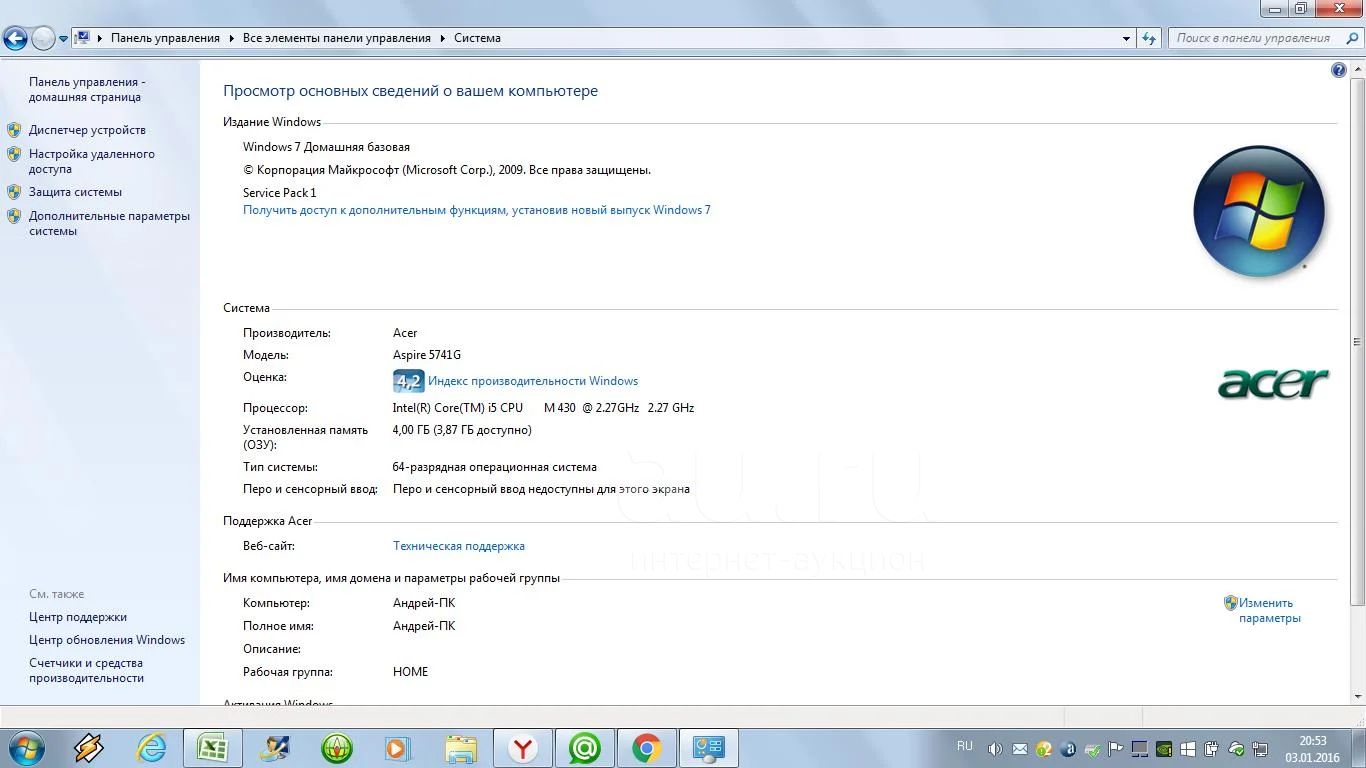Click the blue letter A tray icon
The width and height of the screenshot is (1366, 768).
tap(1067, 749)
